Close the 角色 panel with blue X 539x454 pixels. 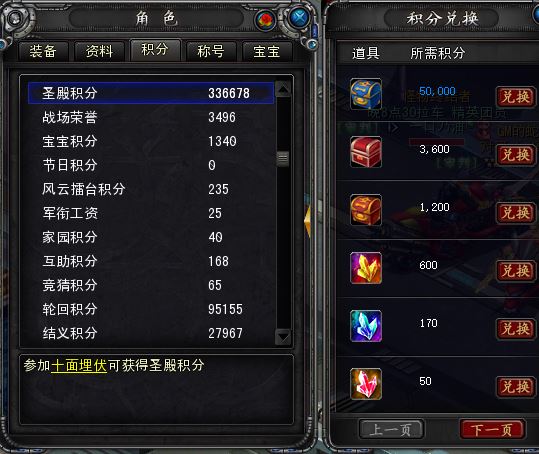click(x=299, y=18)
